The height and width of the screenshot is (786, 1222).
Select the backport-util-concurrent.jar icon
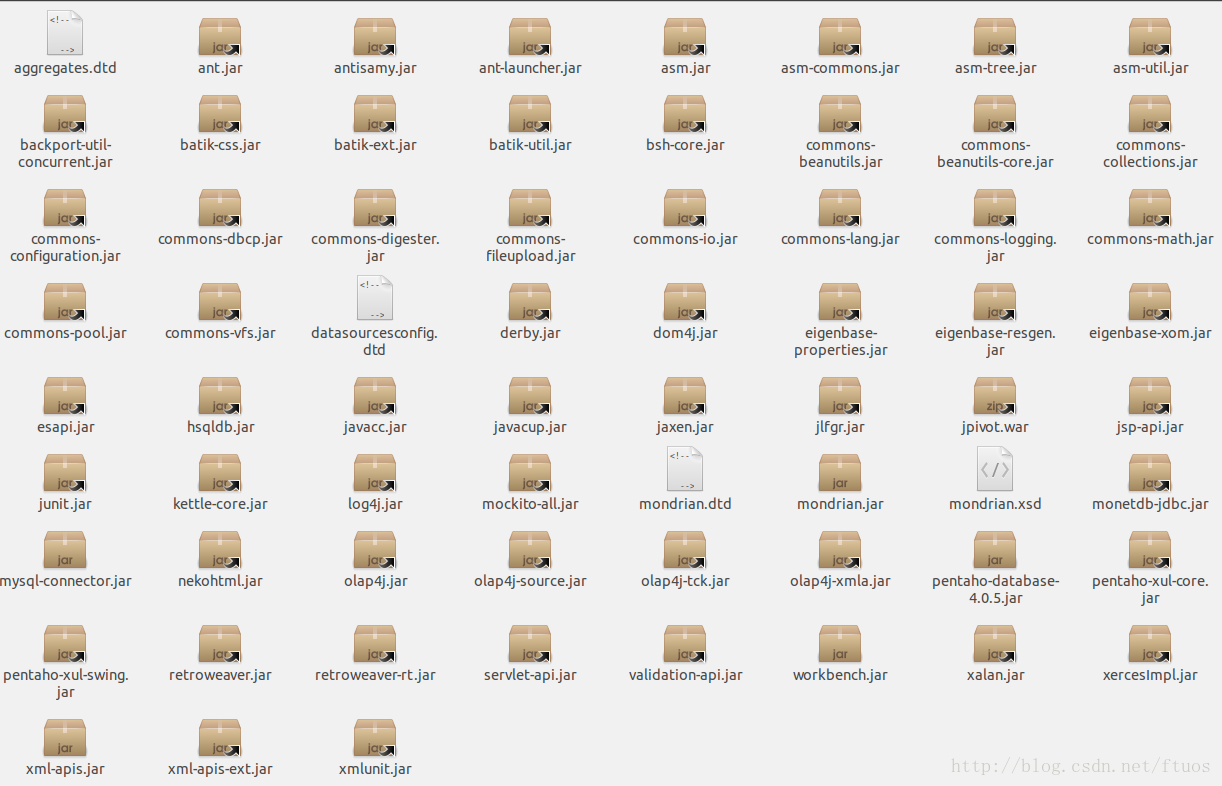click(65, 114)
